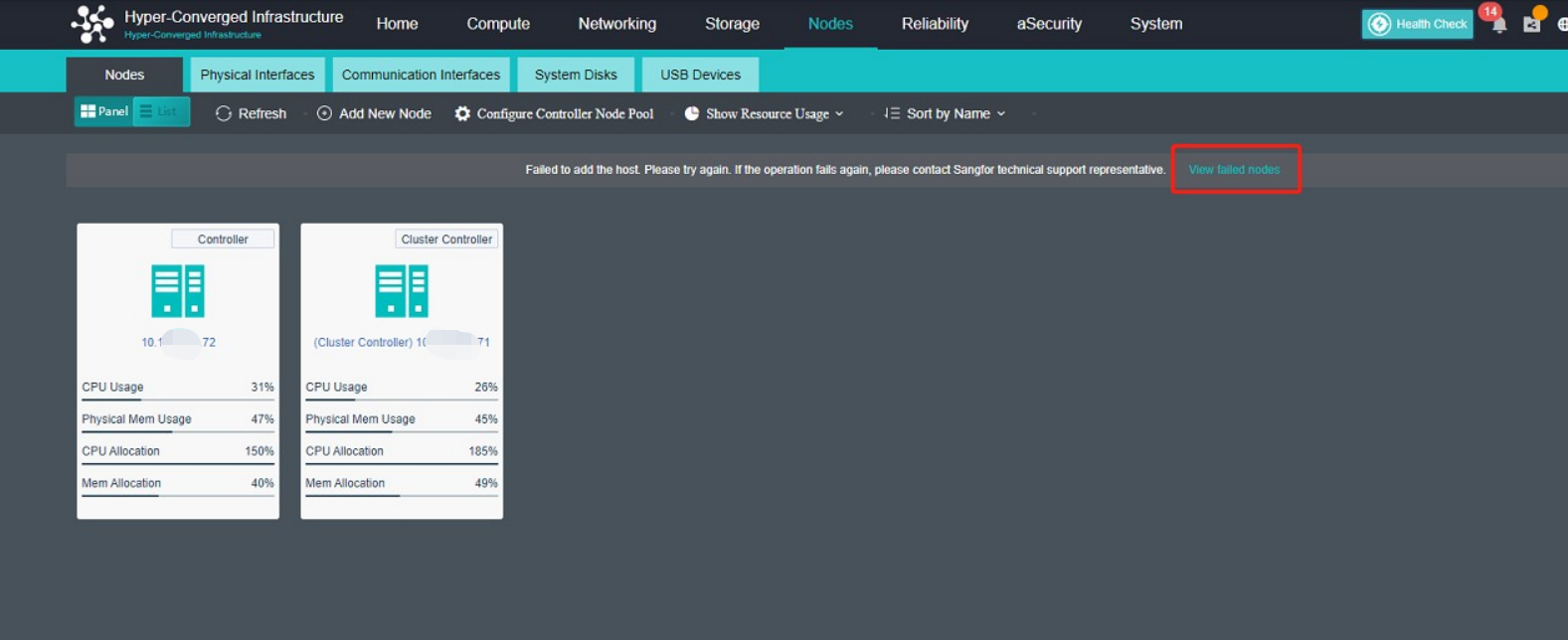Expand Show Resource Usage dropdown
This screenshot has width=1568, height=640.
tap(766, 113)
